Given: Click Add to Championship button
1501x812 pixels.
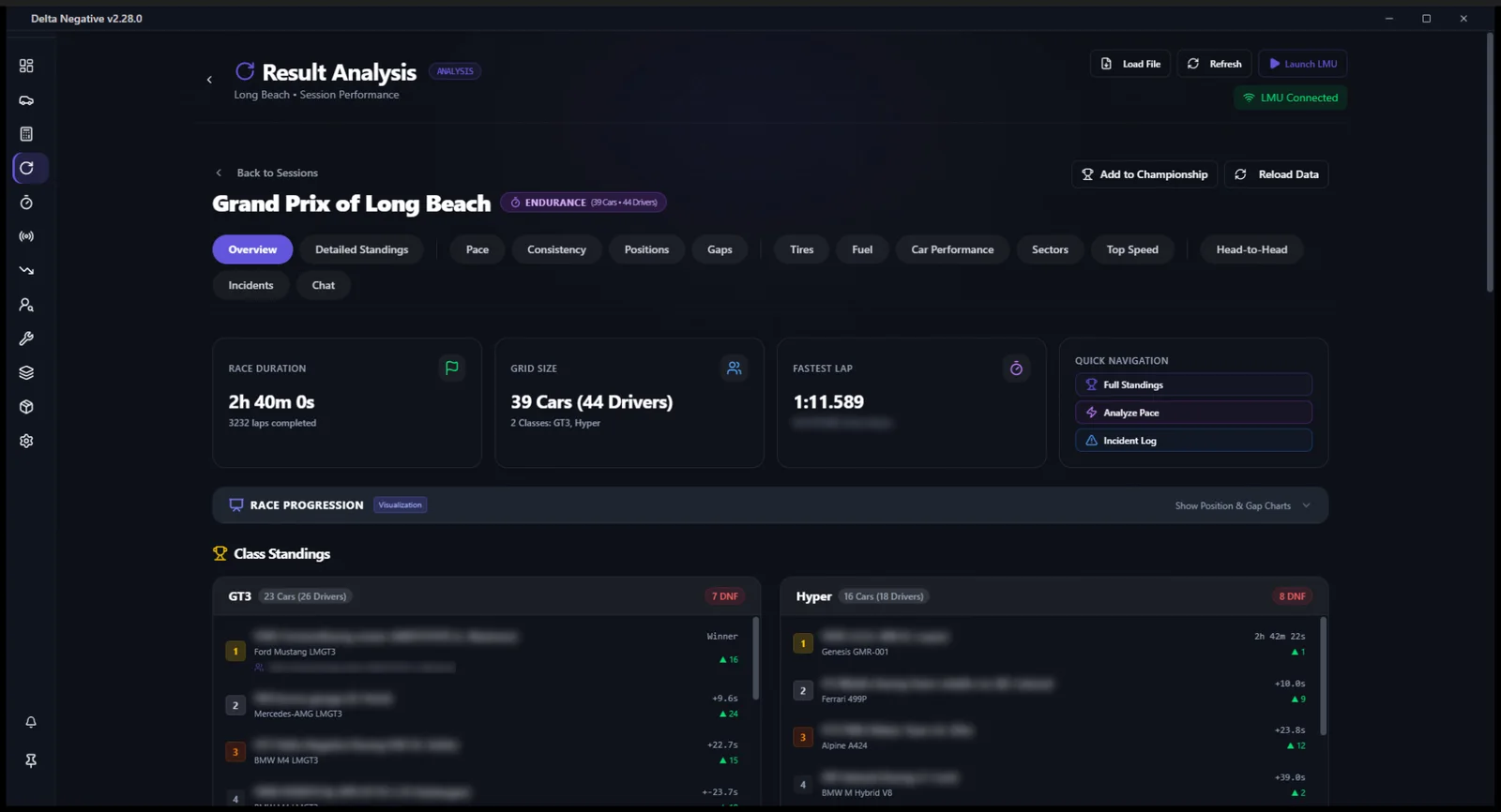Looking at the screenshot, I should pyautogui.click(x=1145, y=174).
